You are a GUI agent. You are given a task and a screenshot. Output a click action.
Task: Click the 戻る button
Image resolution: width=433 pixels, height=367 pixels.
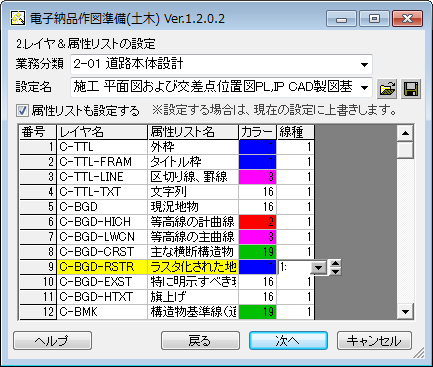(200, 341)
